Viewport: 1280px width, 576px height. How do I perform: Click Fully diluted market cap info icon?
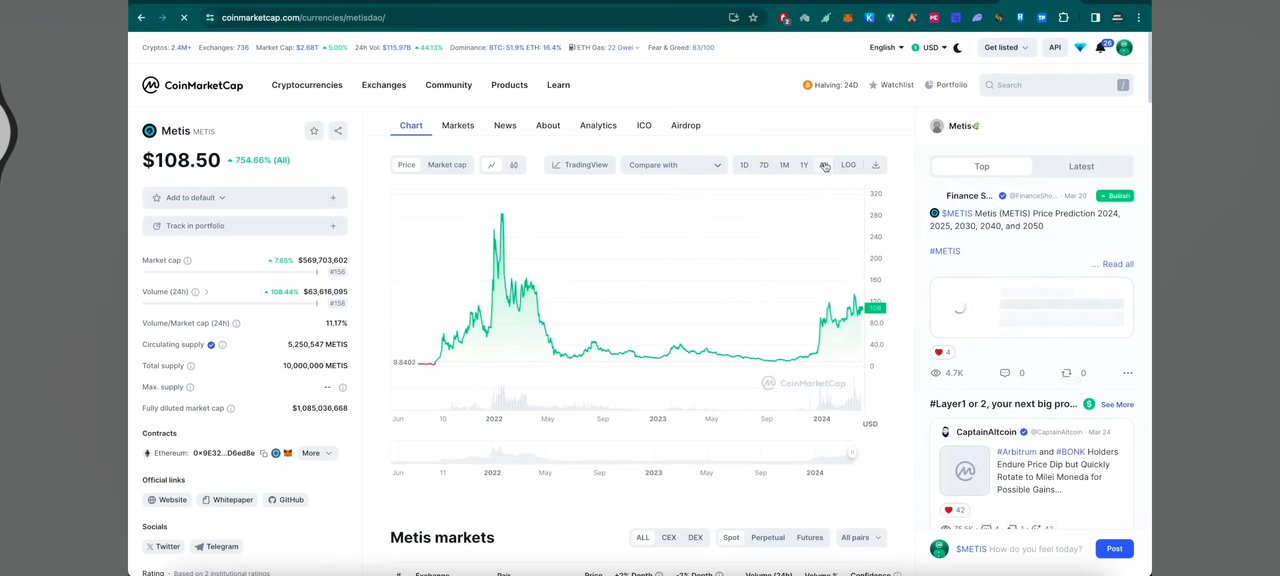231,408
